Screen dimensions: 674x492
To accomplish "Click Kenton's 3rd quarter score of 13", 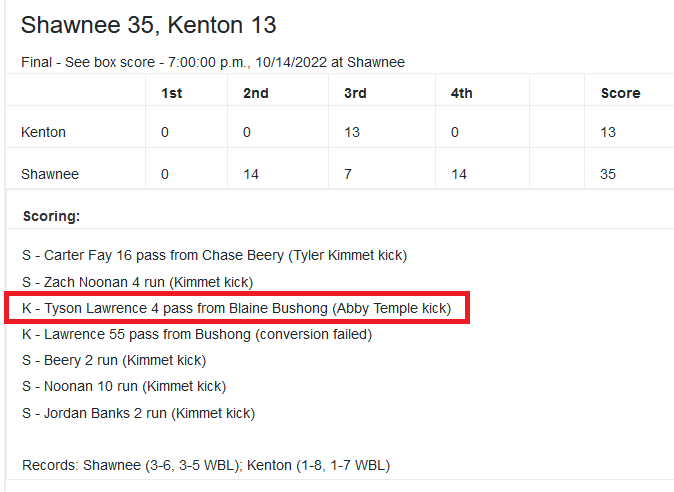I will tap(351, 132).
